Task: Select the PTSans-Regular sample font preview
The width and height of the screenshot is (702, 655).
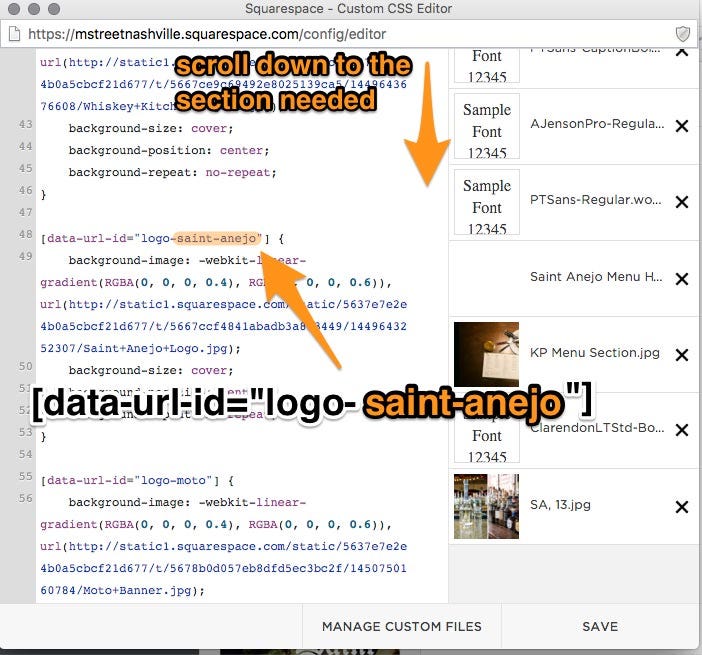Action: [x=487, y=202]
